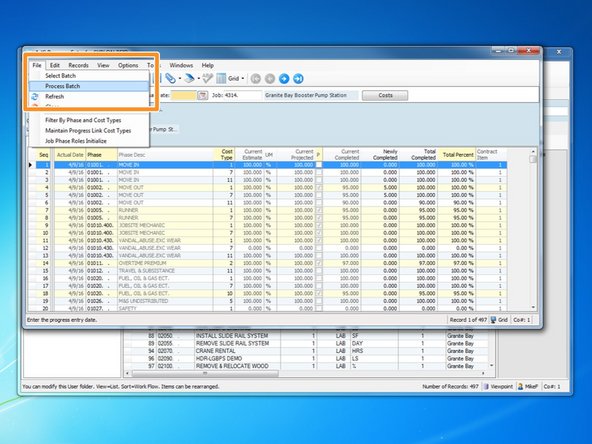
Task: Toggle the P checkbox in row Seq 7
Action: pos(319,210)
